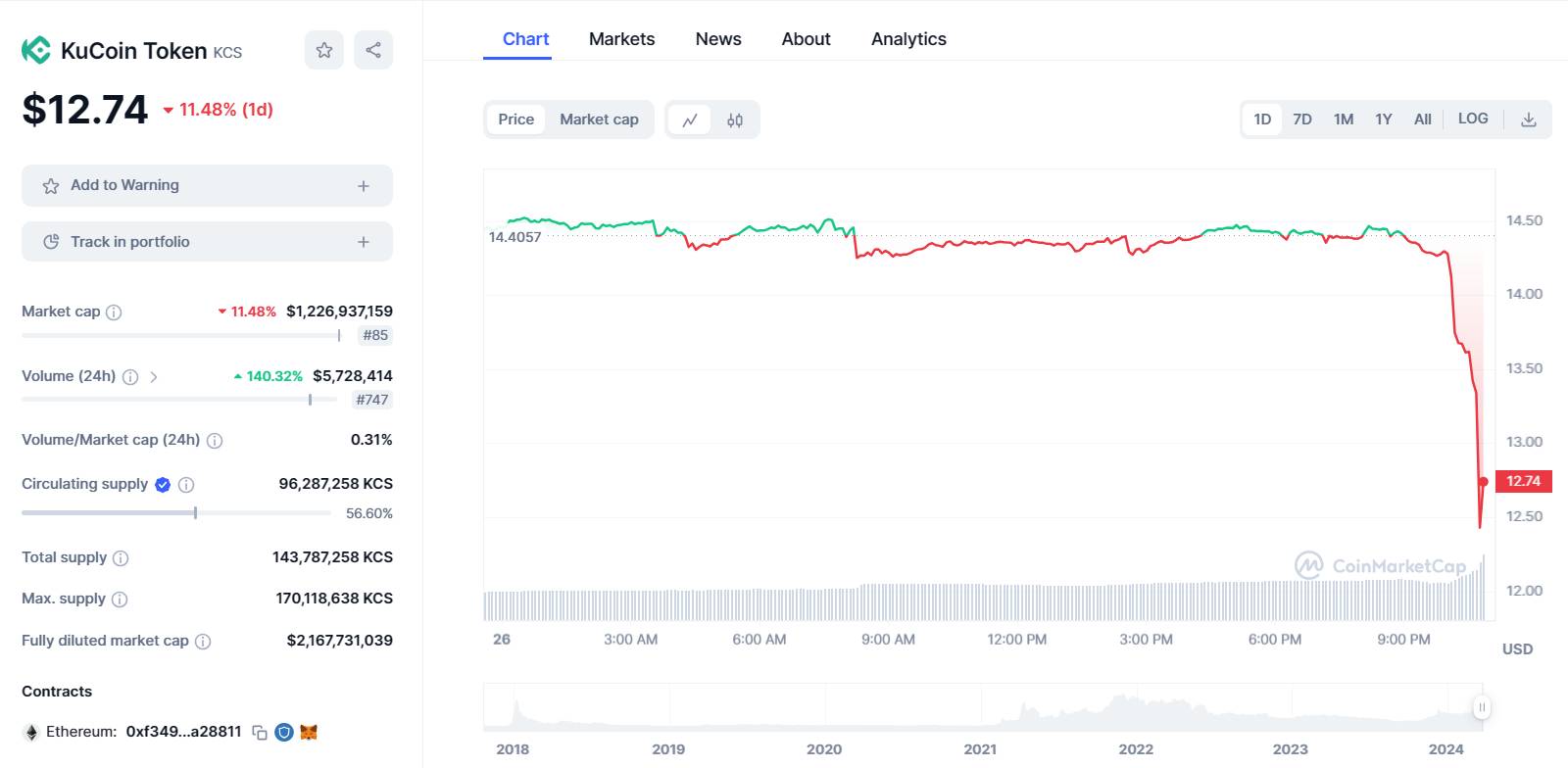Click the 11.48% (1d) change indicator

click(x=218, y=110)
